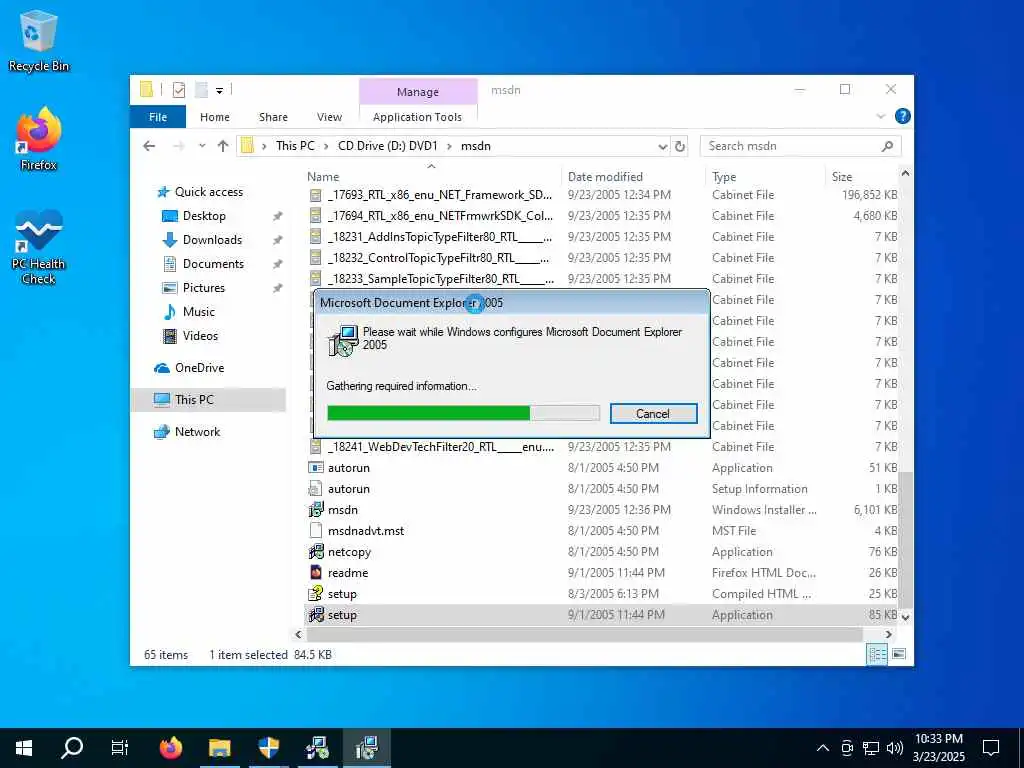Viewport: 1024px width, 768px height.
Task: Open the Recycle Bin desktop icon
Action: (39, 42)
